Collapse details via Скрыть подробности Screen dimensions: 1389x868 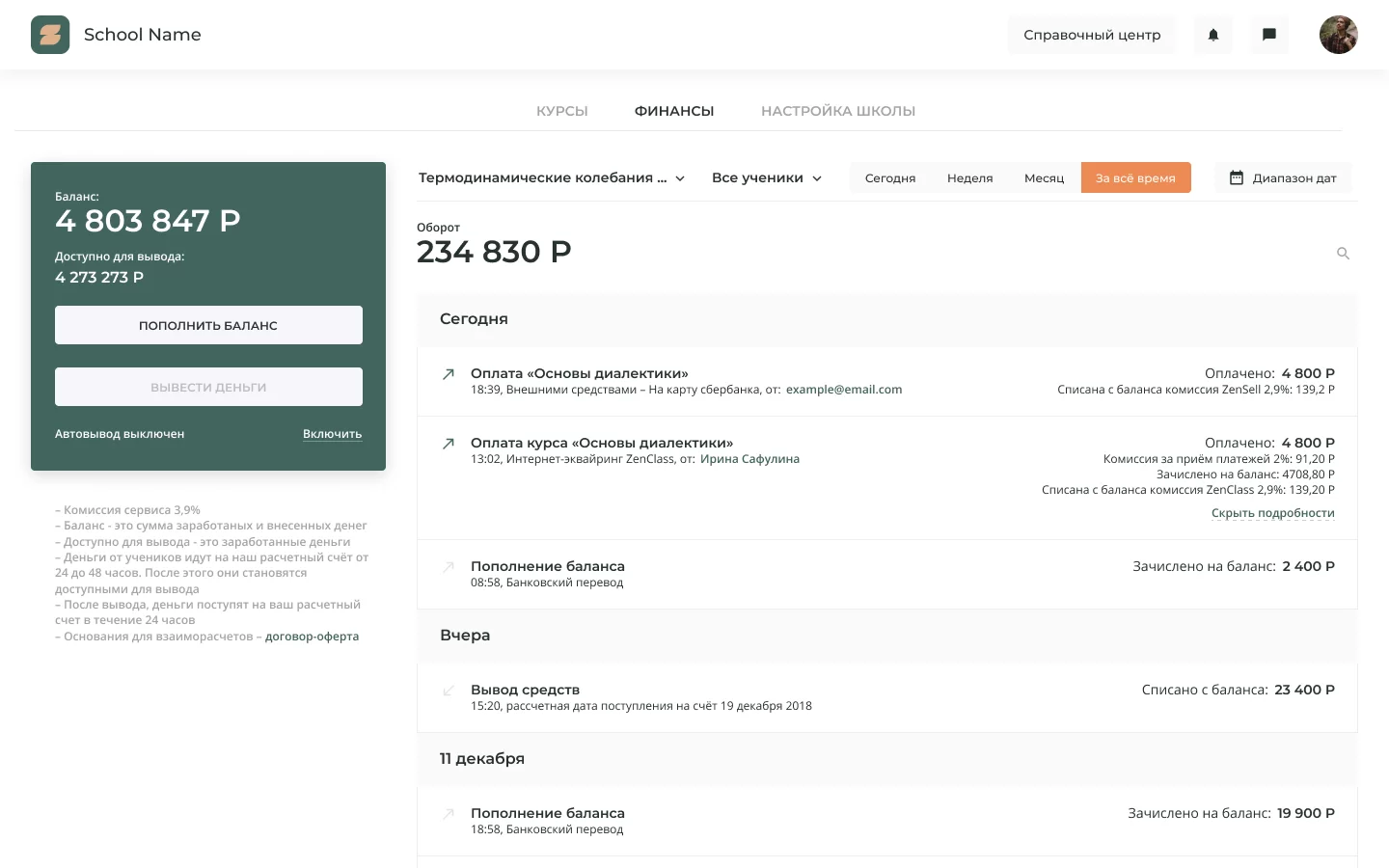(1273, 512)
